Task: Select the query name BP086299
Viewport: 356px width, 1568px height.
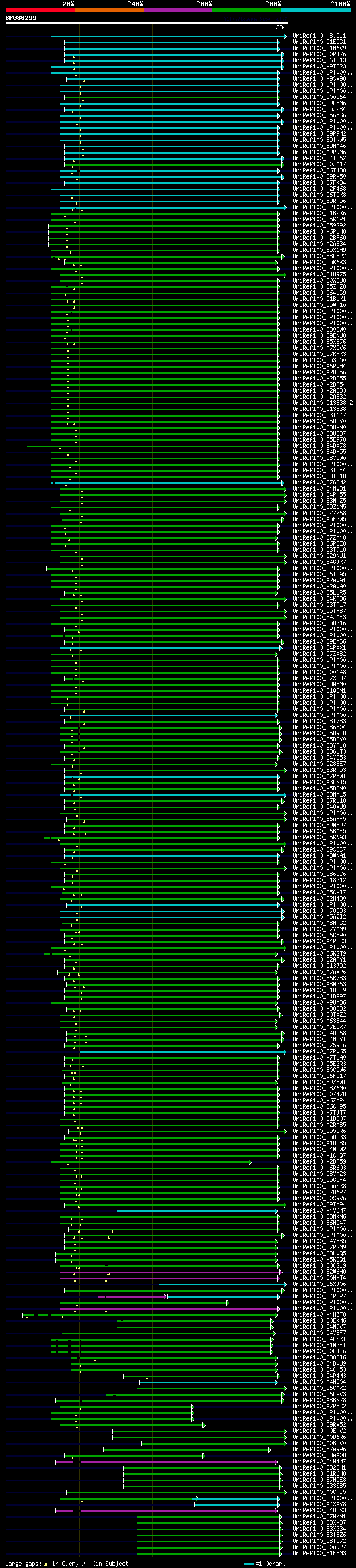Action: 21,18
